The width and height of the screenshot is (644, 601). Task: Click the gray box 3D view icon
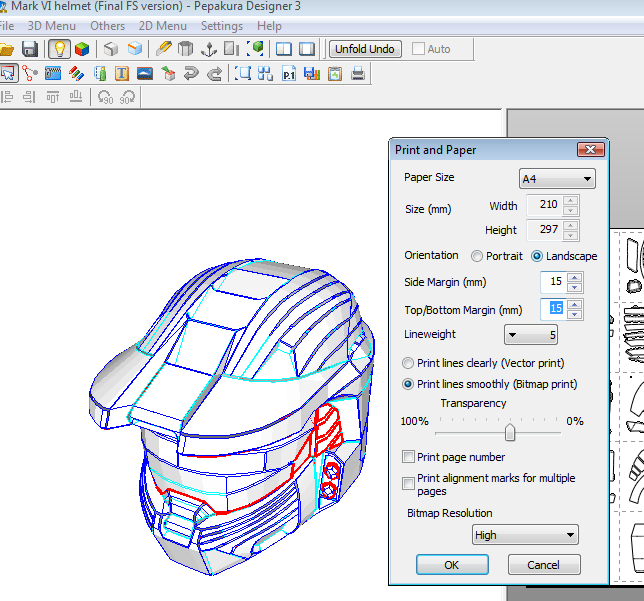pos(111,49)
